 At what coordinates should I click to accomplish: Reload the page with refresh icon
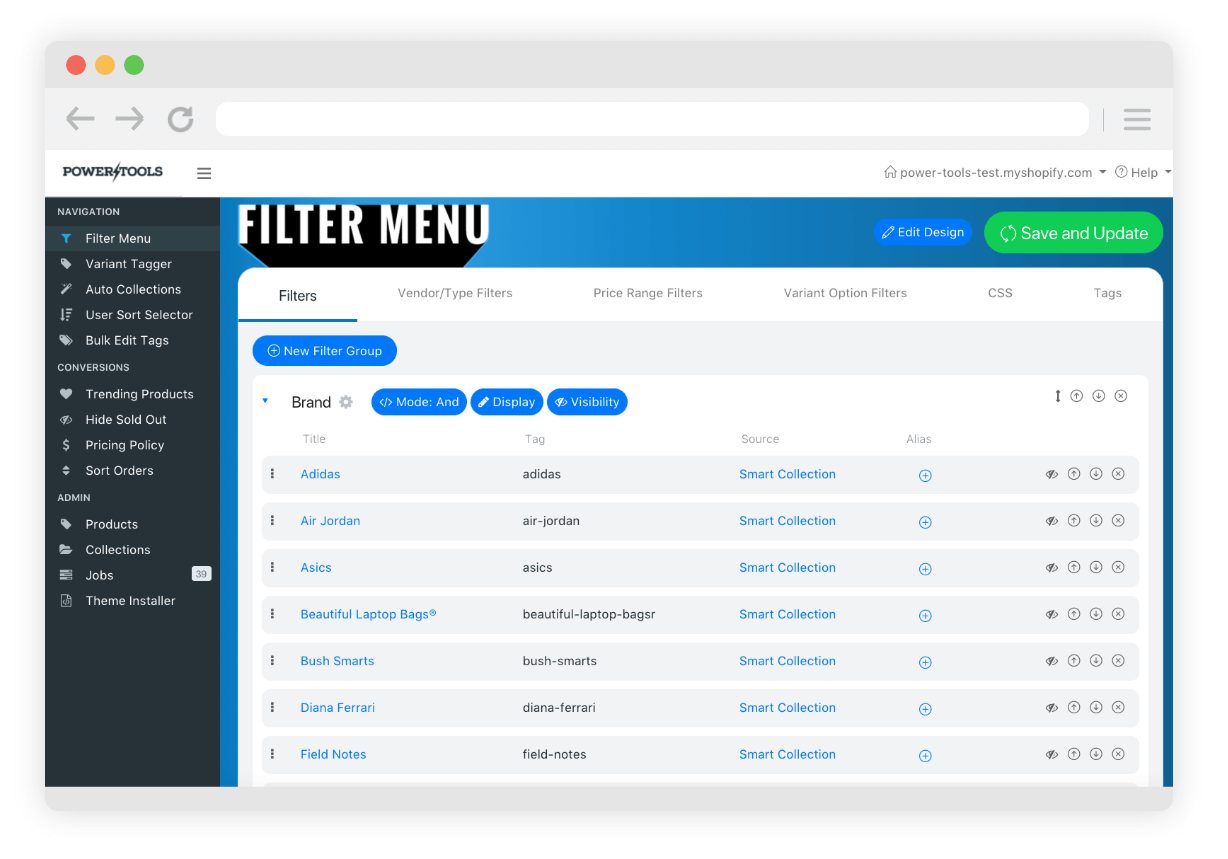click(181, 120)
